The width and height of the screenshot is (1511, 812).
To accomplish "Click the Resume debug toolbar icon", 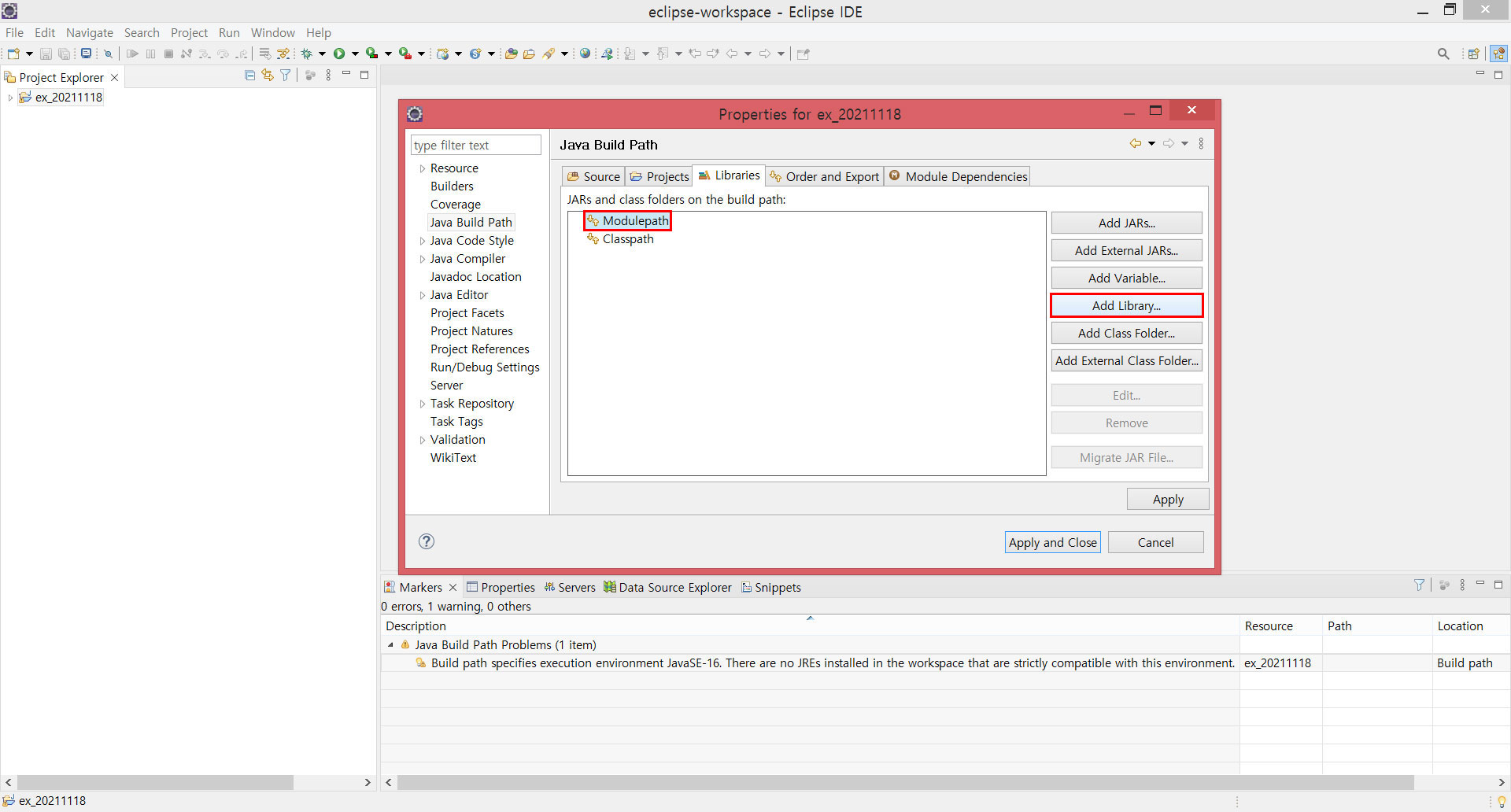I will pos(132,54).
